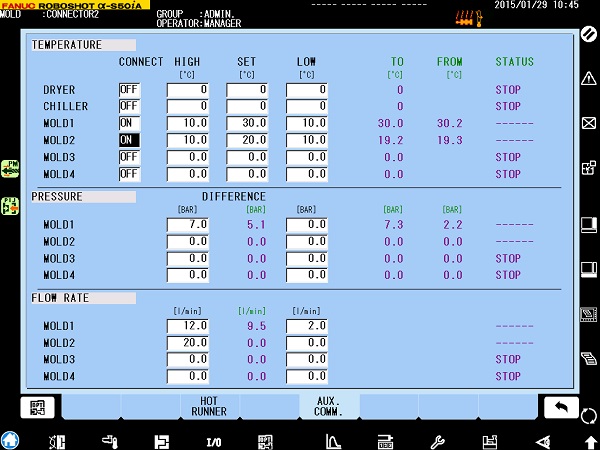Click the diagonal-striped screen capture icon
600x450 pixels.
point(589,315)
